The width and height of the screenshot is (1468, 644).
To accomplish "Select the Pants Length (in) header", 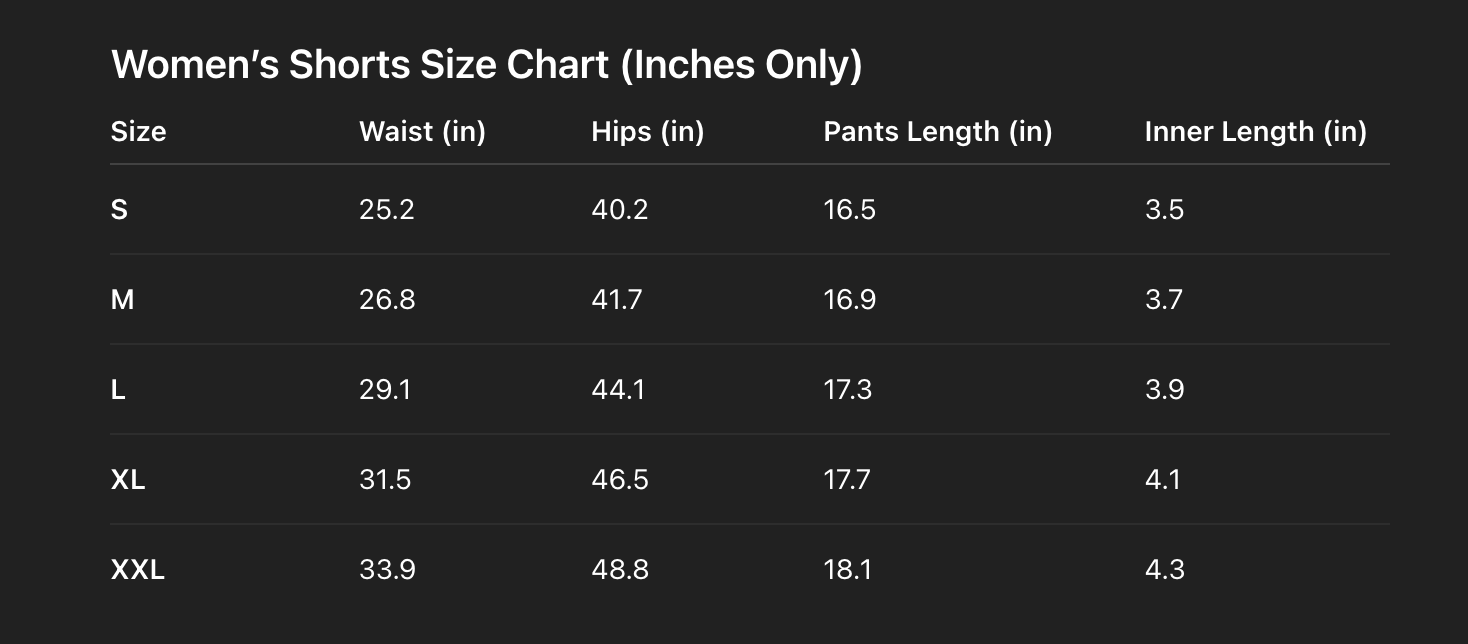I will [x=937, y=132].
